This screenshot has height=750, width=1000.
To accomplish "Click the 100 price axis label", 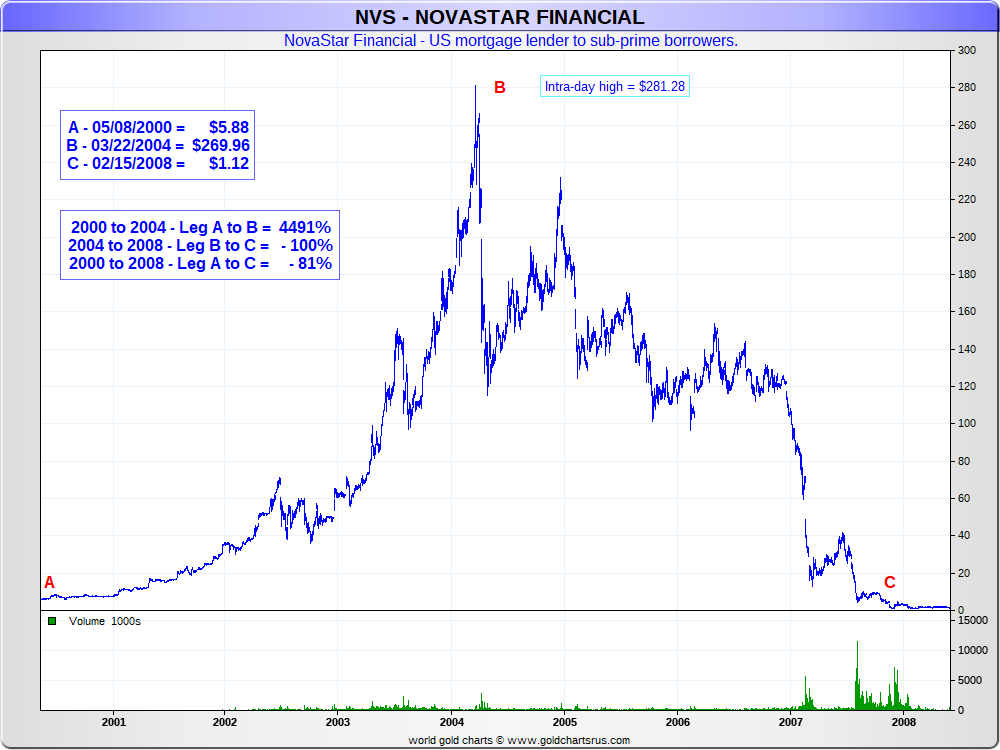I will 967,423.
